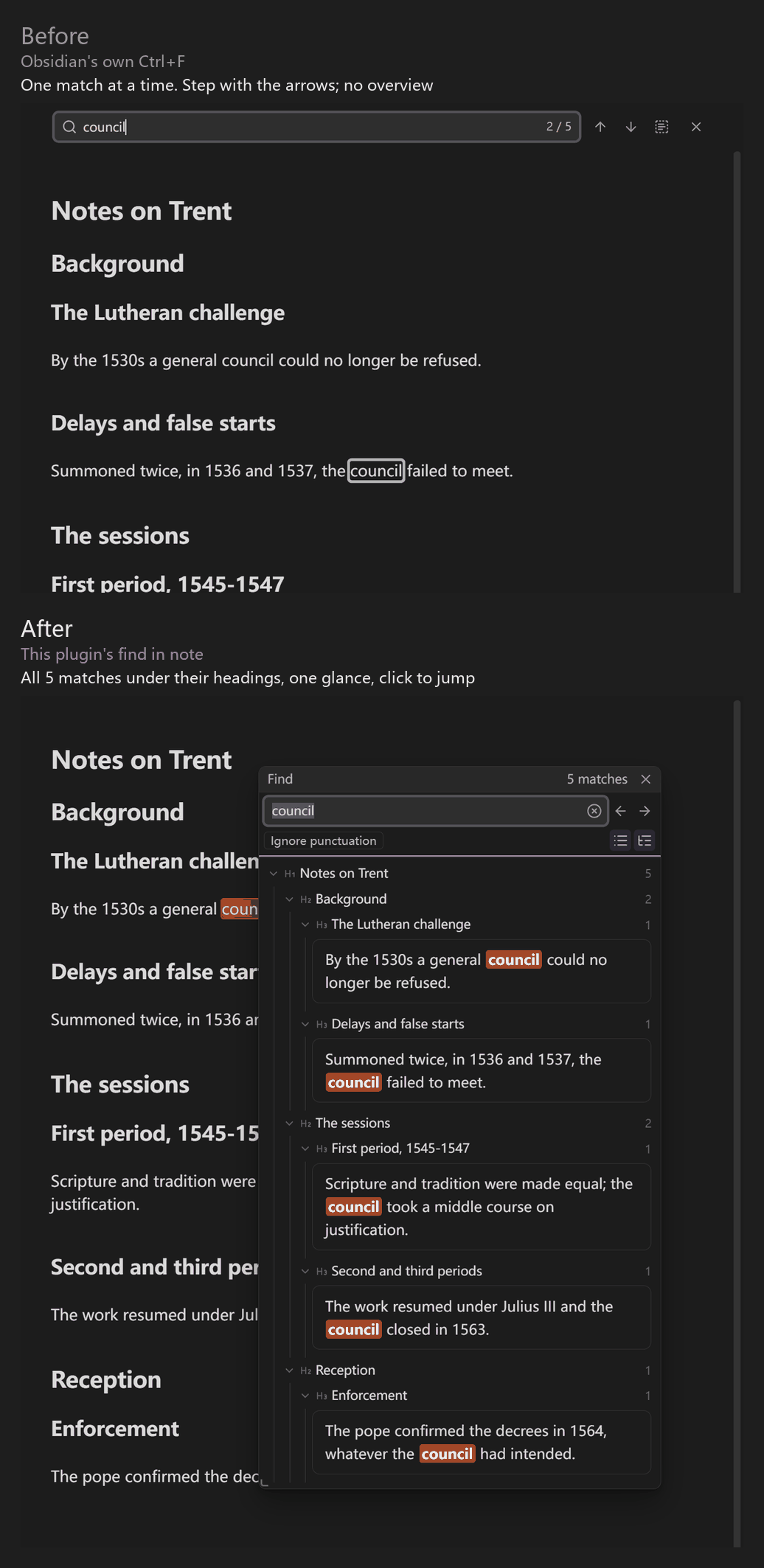Collapse the Notes on Trent tree node
The width and height of the screenshot is (764, 1568).
coord(274,874)
